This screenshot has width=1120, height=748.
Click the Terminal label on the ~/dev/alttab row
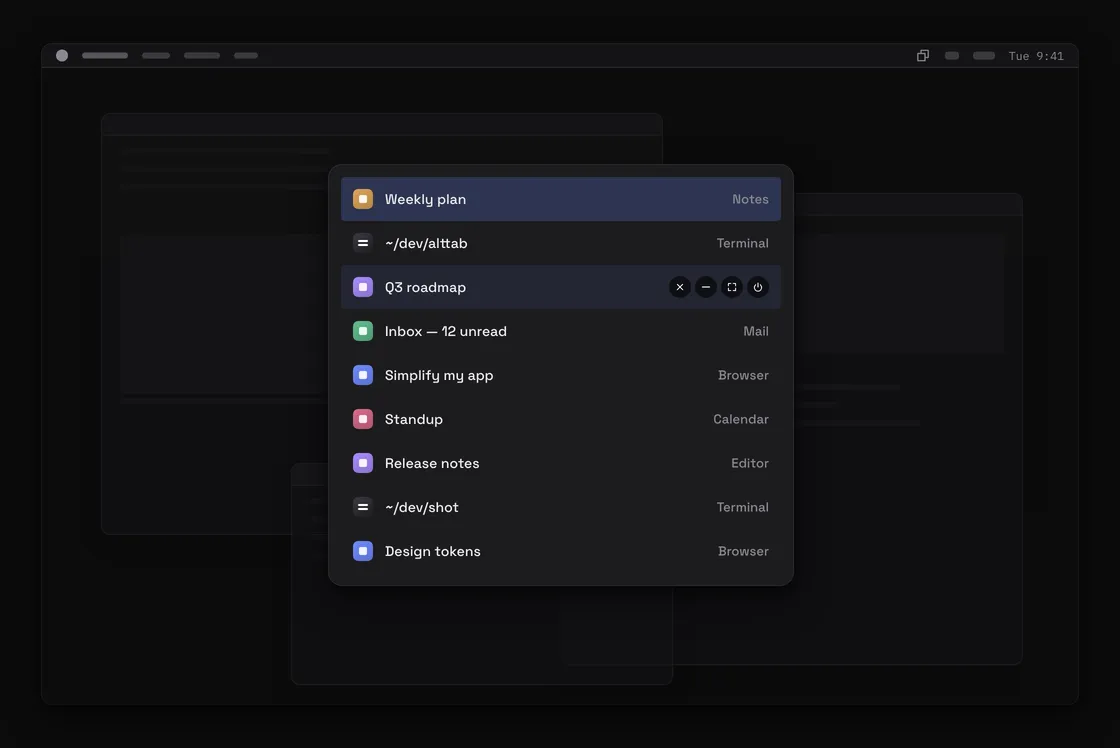point(742,243)
